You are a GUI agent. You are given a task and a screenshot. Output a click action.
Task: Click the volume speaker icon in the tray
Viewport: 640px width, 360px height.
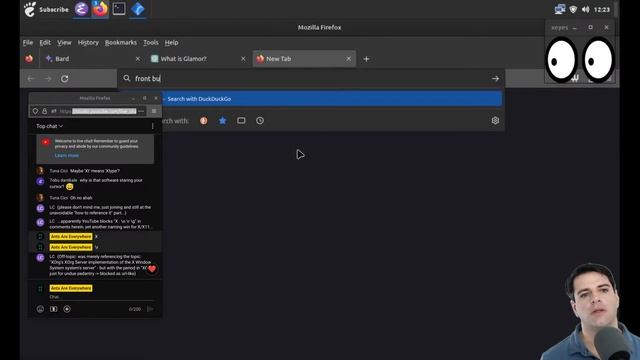tap(586, 9)
